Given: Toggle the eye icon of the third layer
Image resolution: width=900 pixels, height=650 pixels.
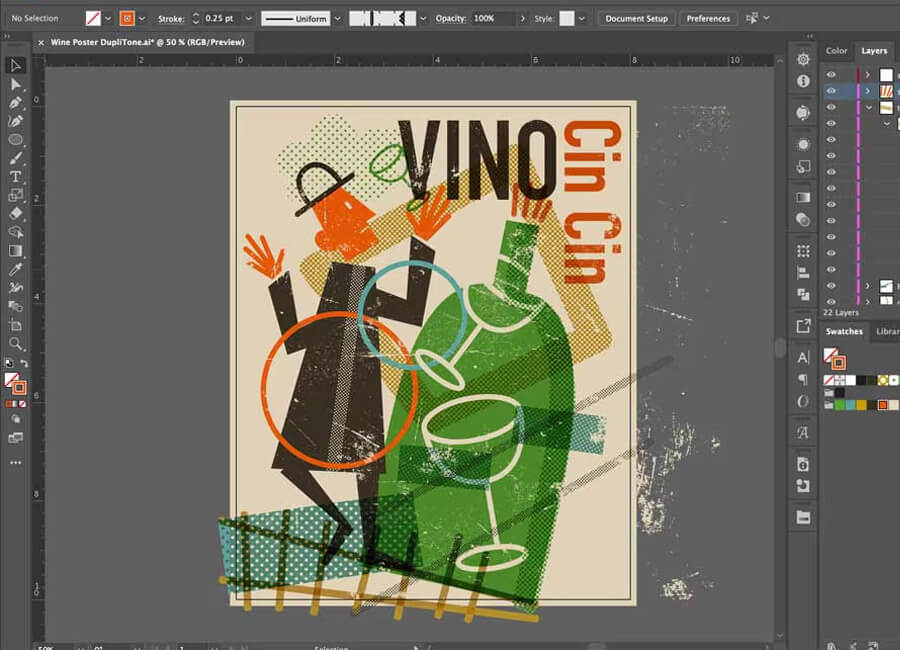Looking at the screenshot, I should 831,107.
